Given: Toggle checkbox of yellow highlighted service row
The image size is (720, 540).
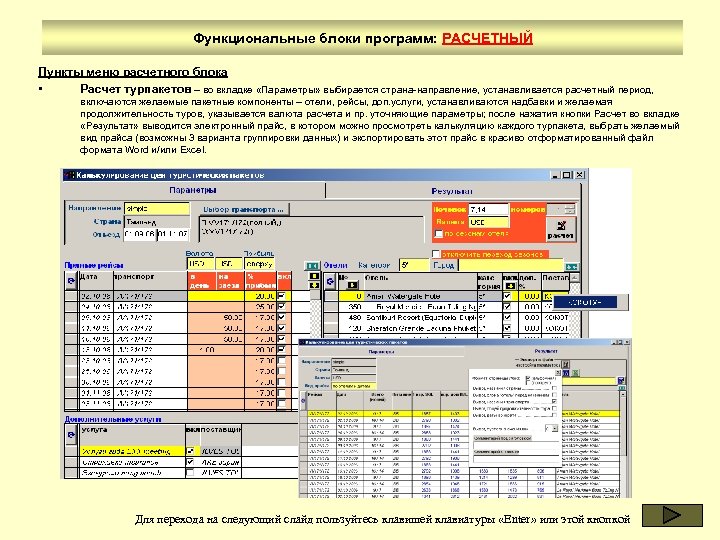Looking at the screenshot, I should click(190, 451).
